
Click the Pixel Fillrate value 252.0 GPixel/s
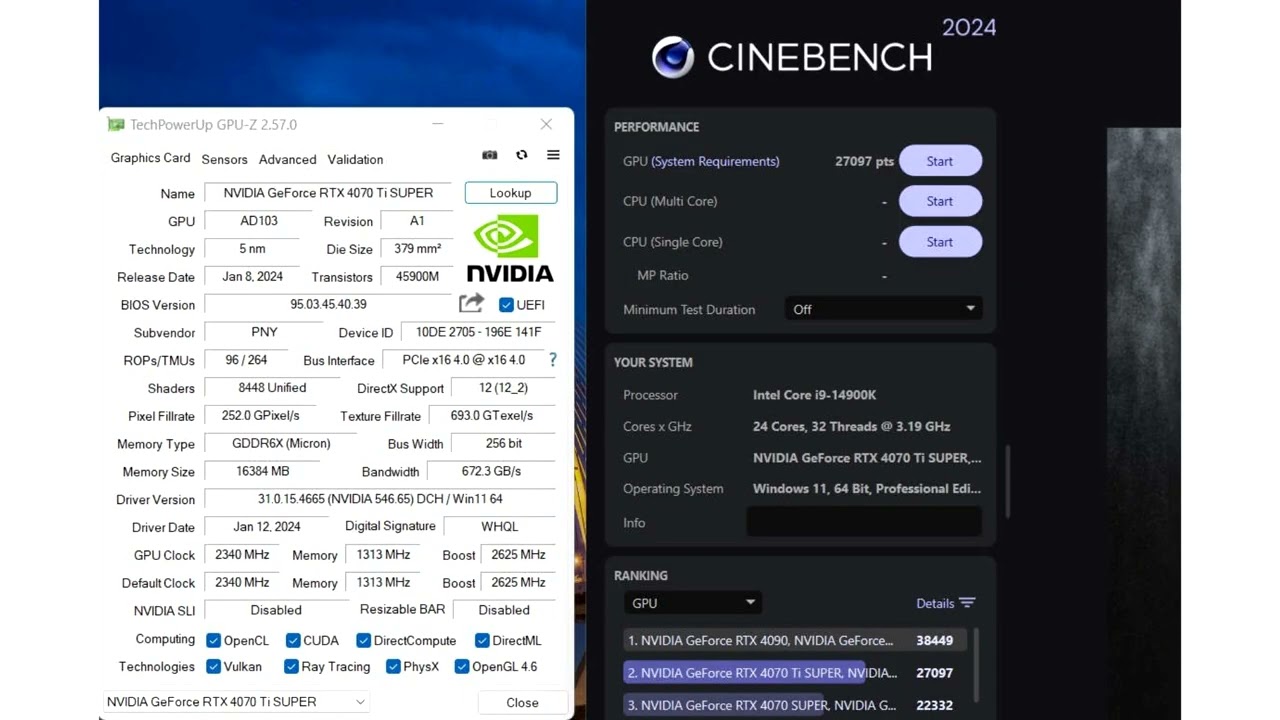[261, 415]
